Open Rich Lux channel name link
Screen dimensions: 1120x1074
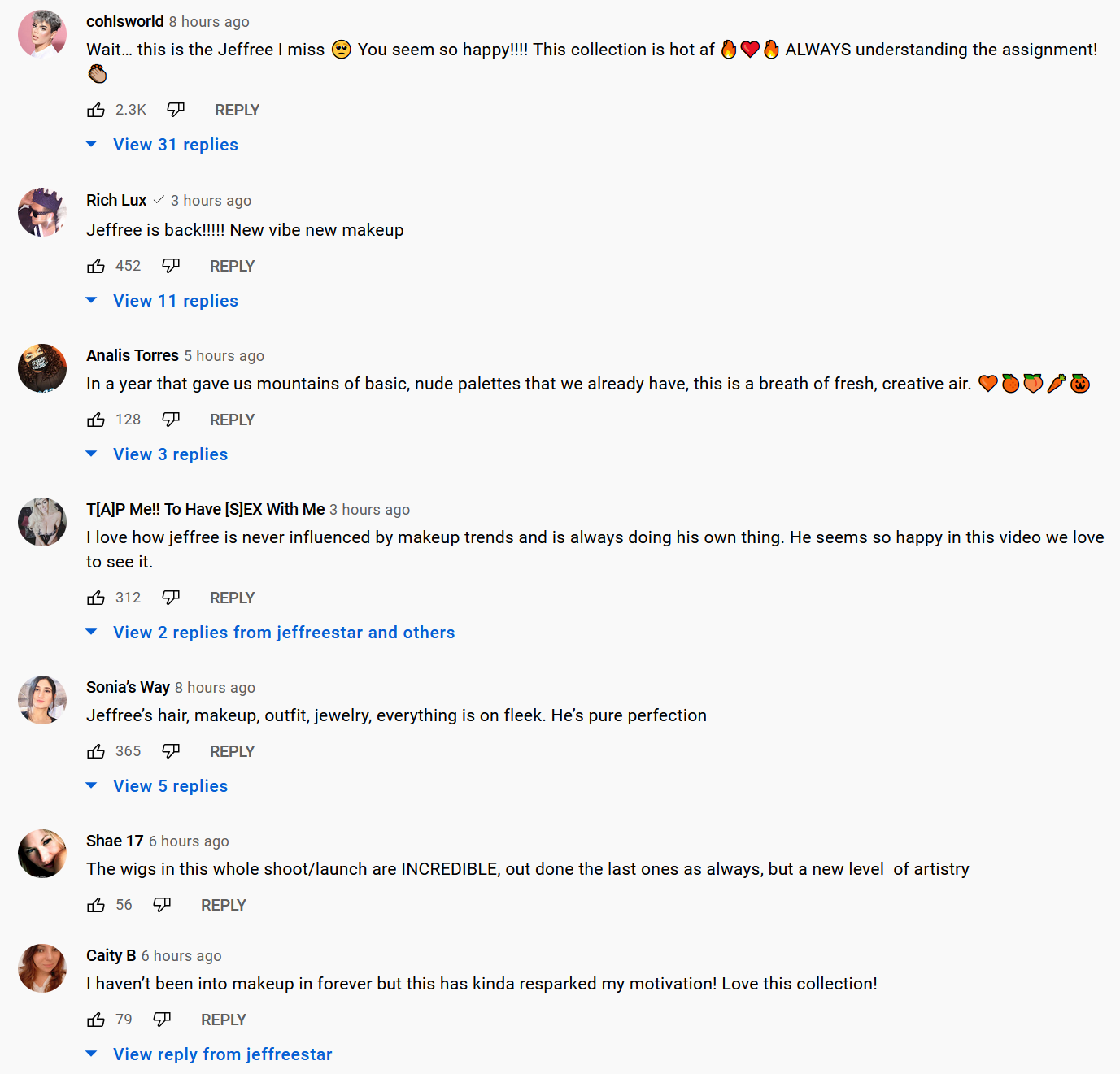[x=116, y=200]
